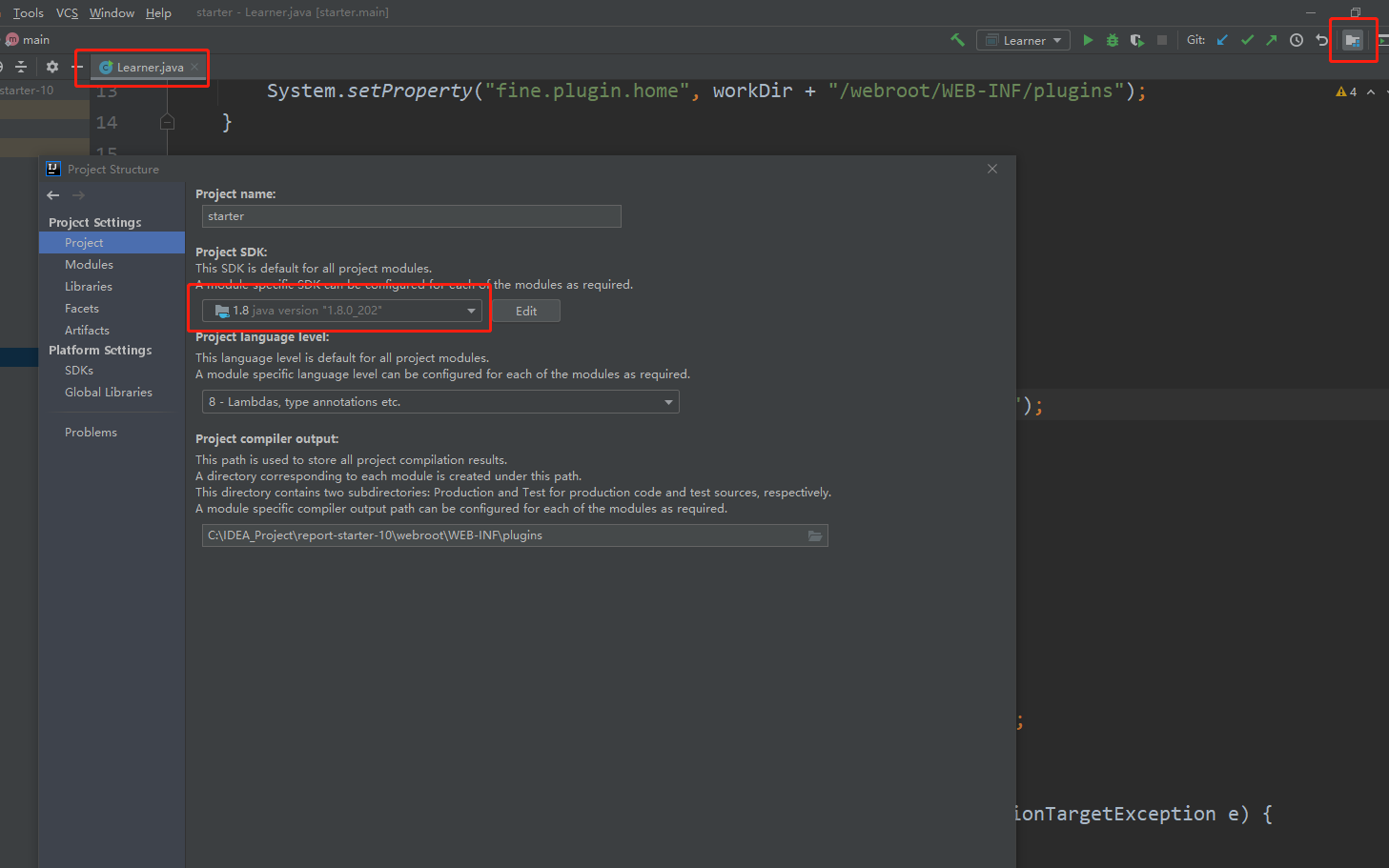
Task: Open the Tools menu
Action: click(29, 12)
